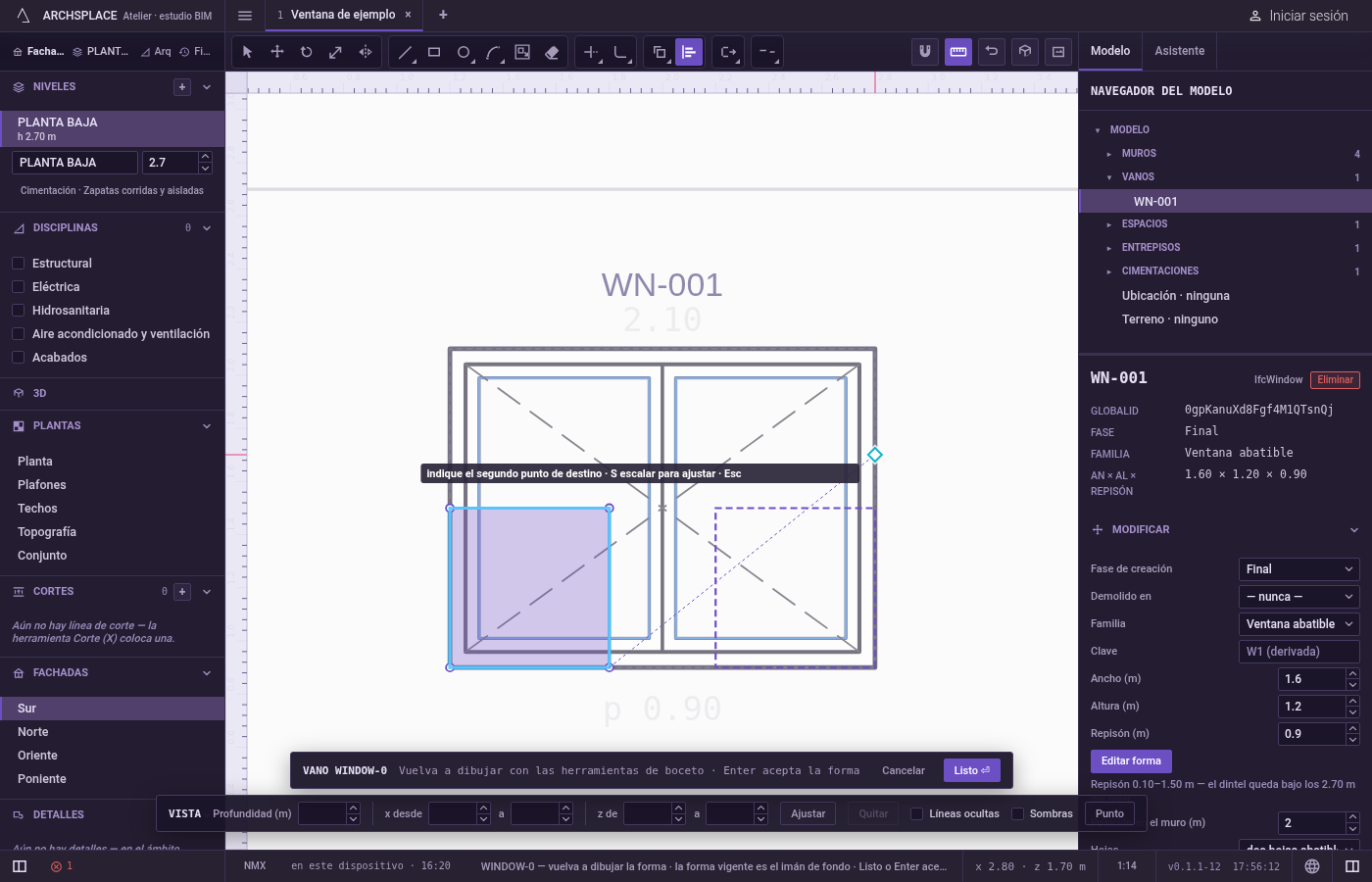Select the Align left tool
1372x882 pixels.
(x=689, y=52)
